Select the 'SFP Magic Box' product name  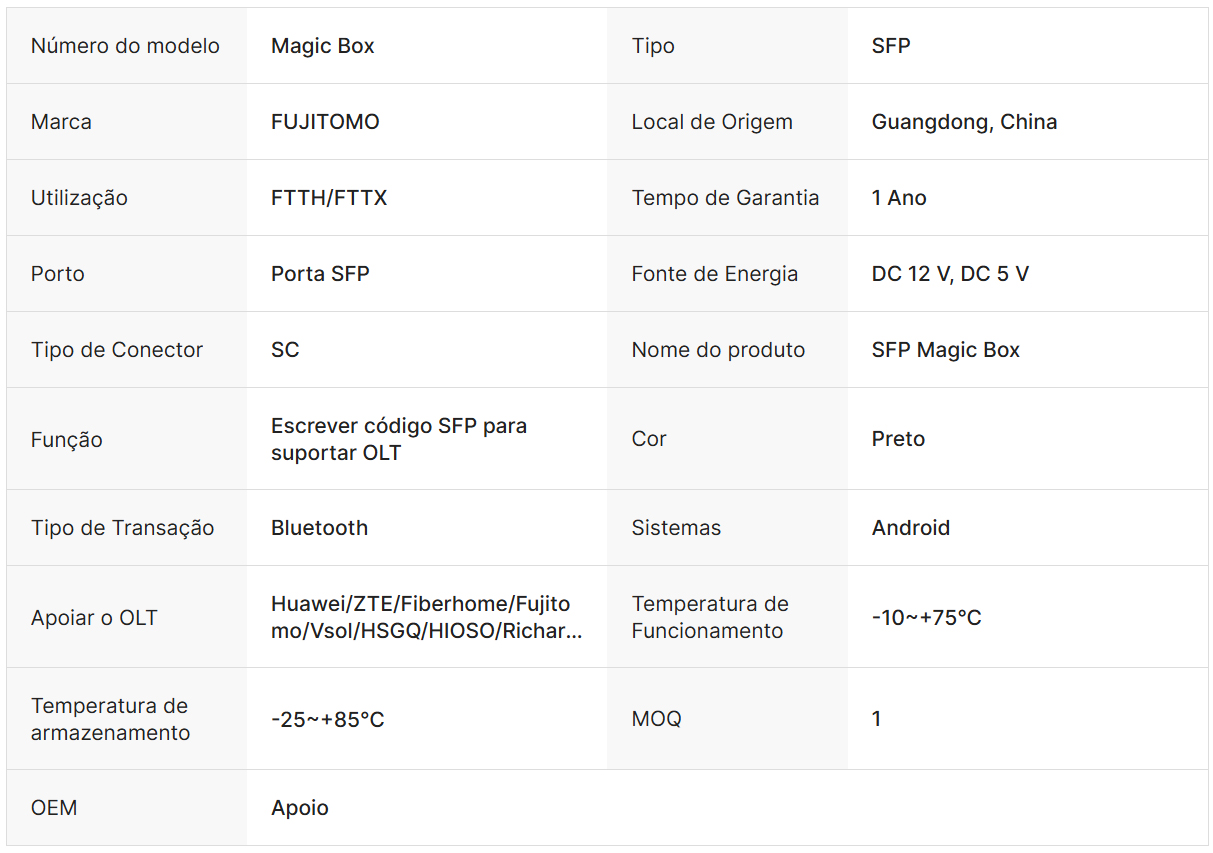(945, 350)
